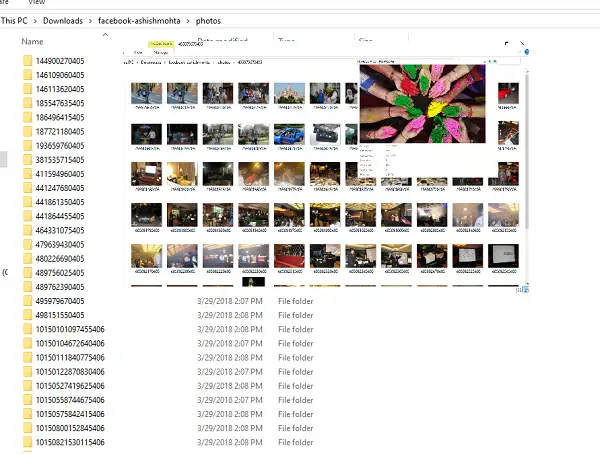Sort by the Name column header
The height and width of the screenshot is (454, 600).
pyautogui.click(x=32, y=41)
